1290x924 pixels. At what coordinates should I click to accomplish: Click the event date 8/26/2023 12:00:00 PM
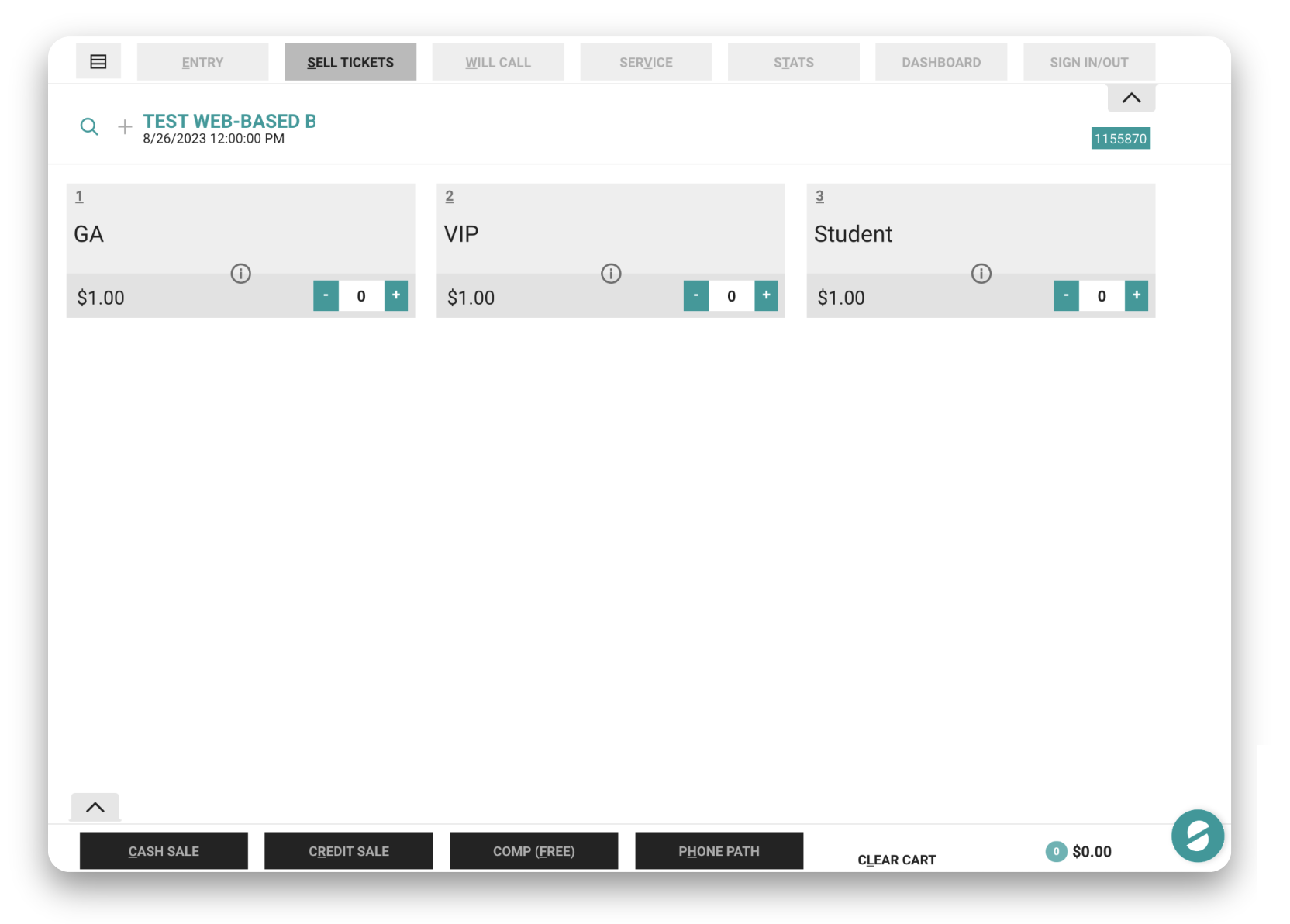[214, 139]
